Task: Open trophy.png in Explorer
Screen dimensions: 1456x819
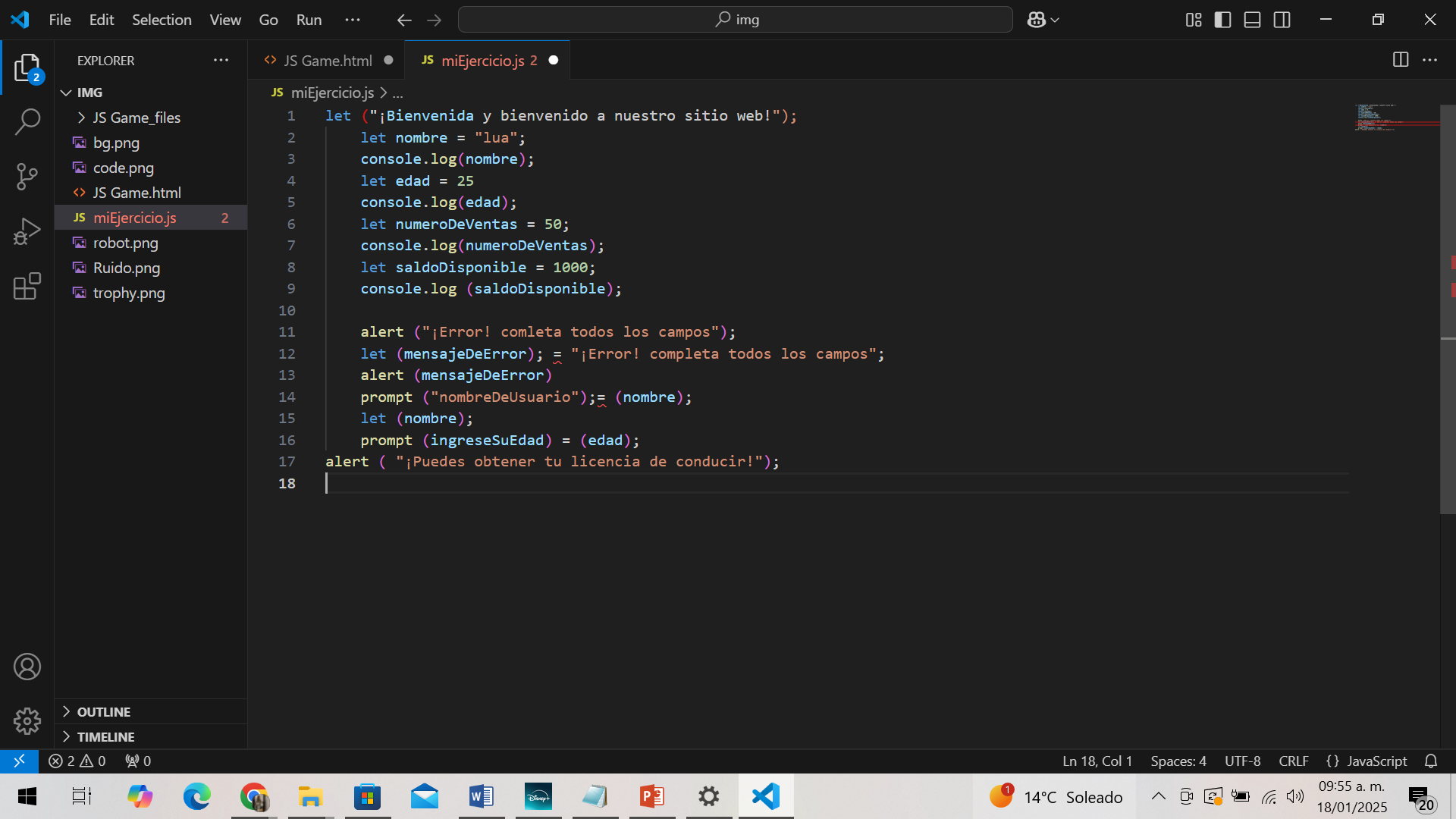Action: (x=151, y=293)
